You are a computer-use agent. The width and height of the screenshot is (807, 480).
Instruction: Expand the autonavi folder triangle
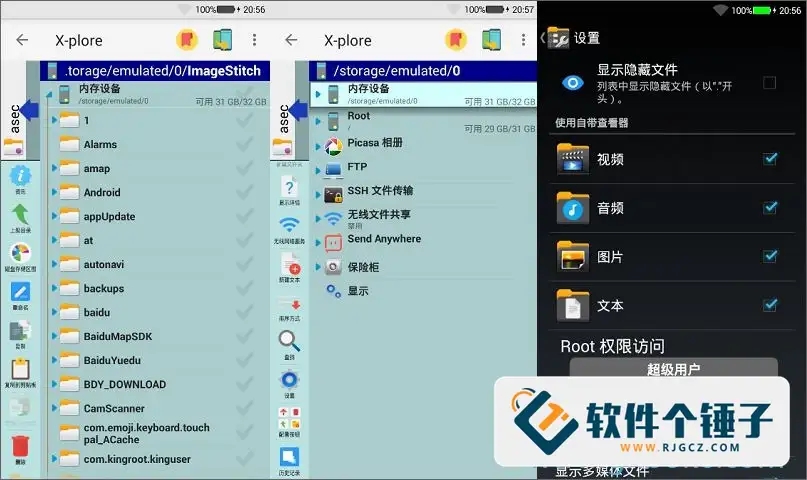[54, 264]
